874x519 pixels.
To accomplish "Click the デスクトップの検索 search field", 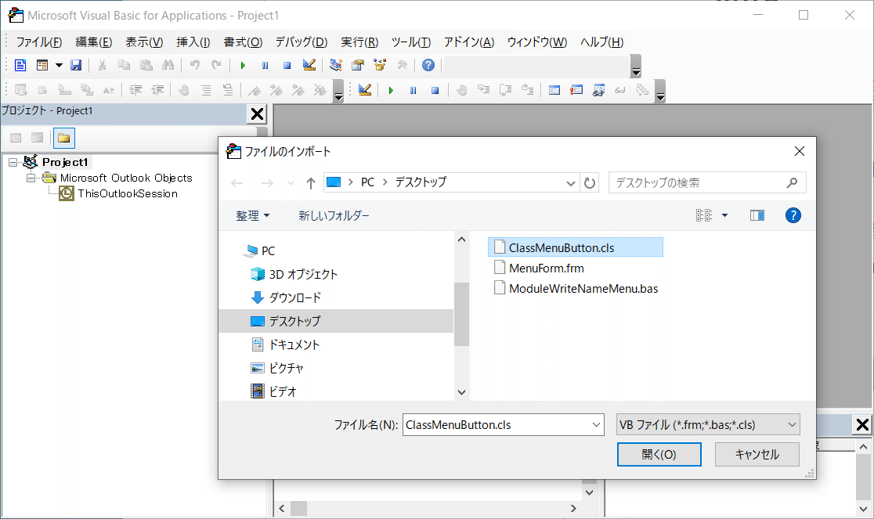I will (707, 183).
